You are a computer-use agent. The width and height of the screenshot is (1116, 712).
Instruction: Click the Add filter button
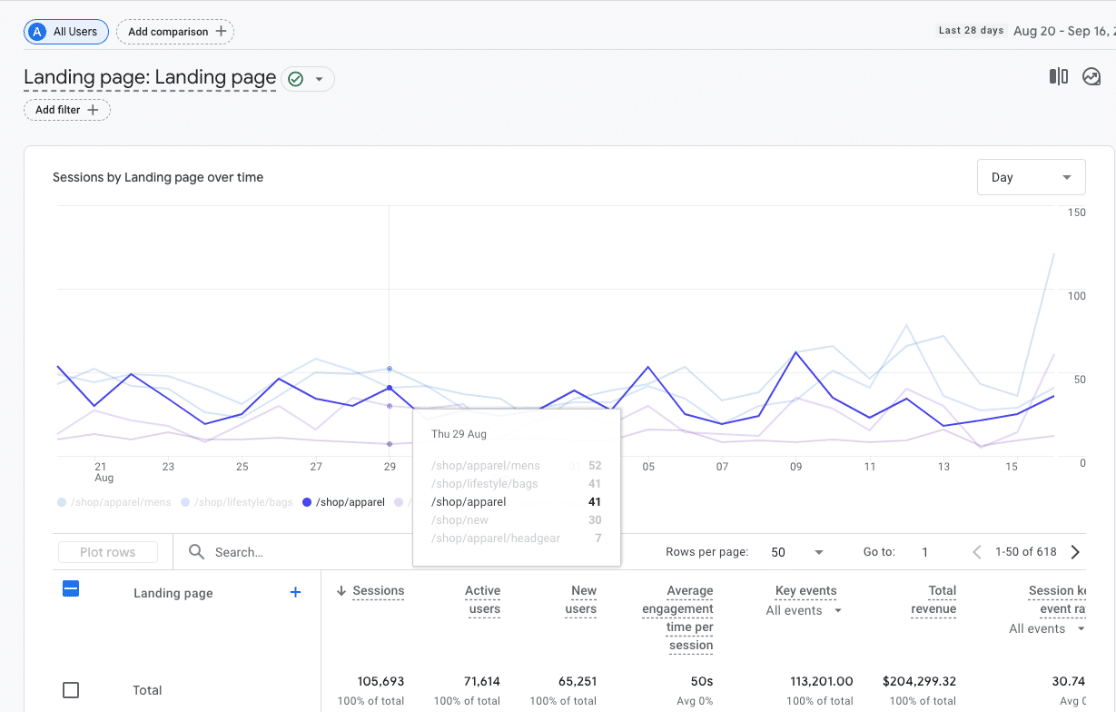click(67, 110)
